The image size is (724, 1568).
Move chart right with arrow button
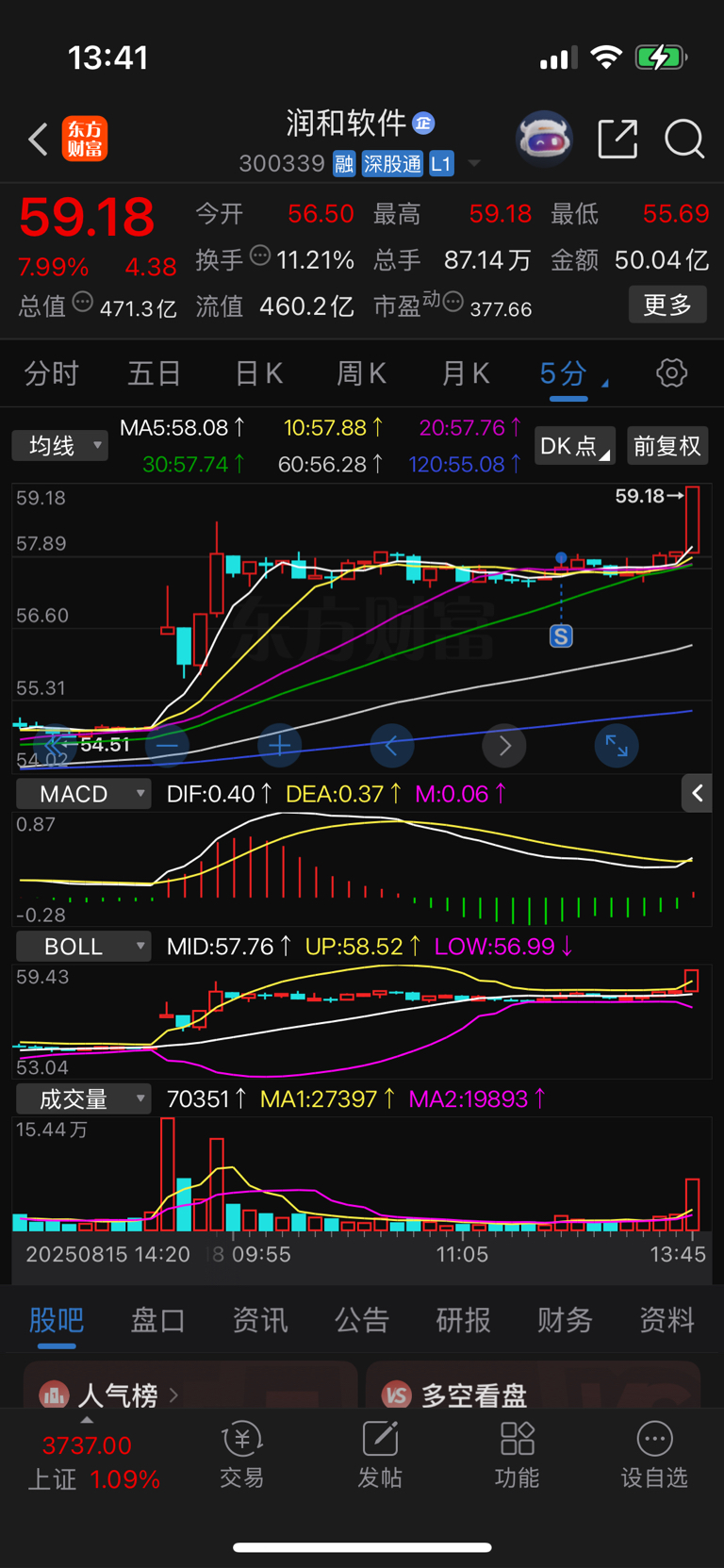[x=504, y=746]
